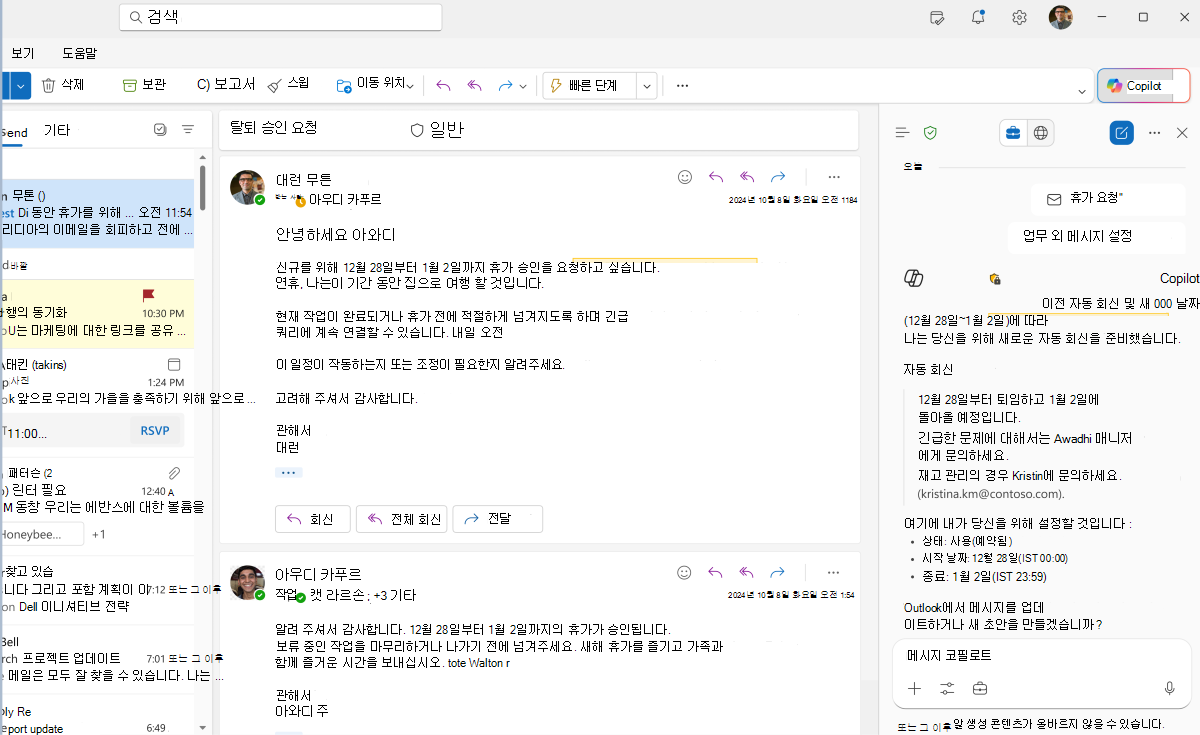The image size is (1200, 735).
Task: Click the 전달 forward button
Action: [x=498, y=519]
